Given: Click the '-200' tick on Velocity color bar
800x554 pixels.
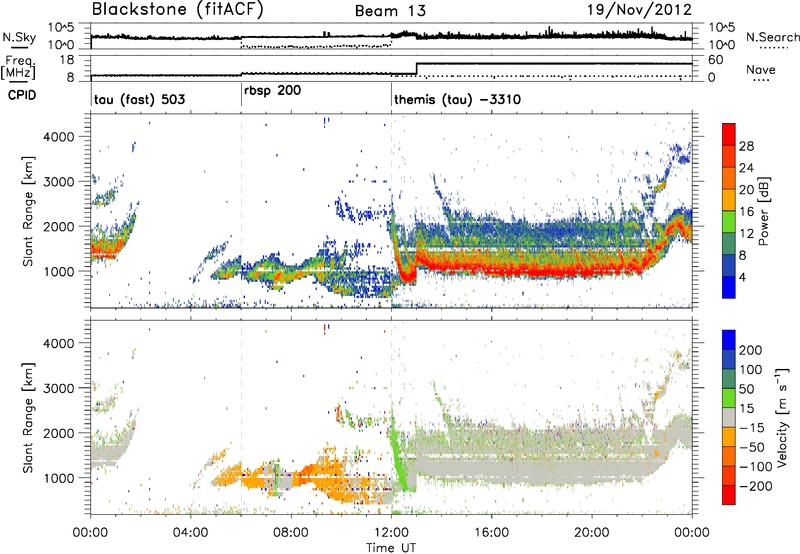Looking at the screenshot, I should [x=754, y=486].
